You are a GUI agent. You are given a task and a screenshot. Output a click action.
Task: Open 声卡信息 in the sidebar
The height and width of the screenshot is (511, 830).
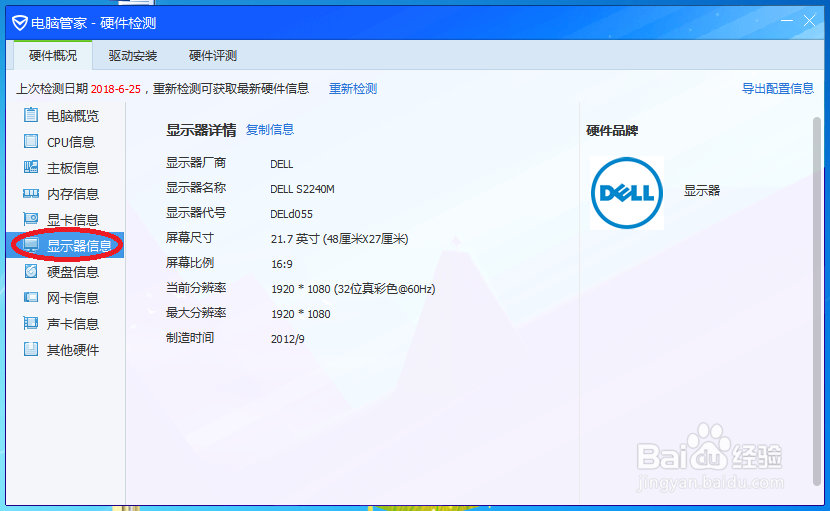65,324
